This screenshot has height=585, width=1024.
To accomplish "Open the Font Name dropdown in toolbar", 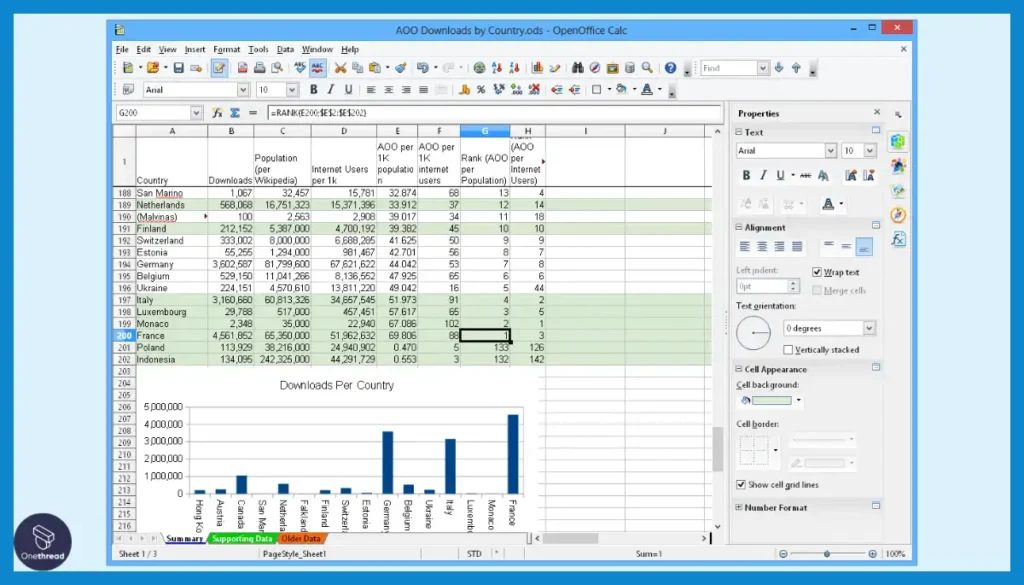I will tap(243, 90).
